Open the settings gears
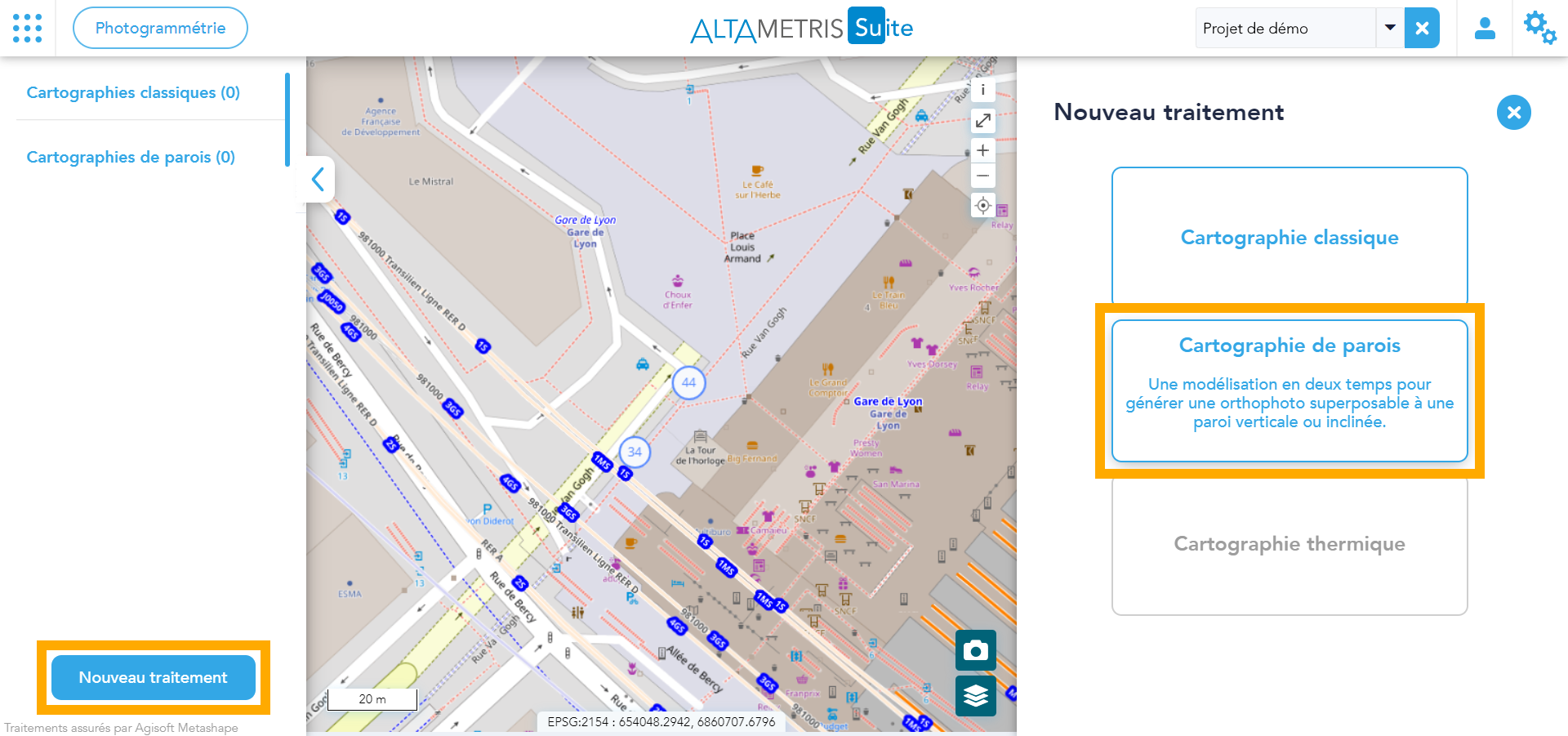The image size is (1568, 736). coord(1539,28)
